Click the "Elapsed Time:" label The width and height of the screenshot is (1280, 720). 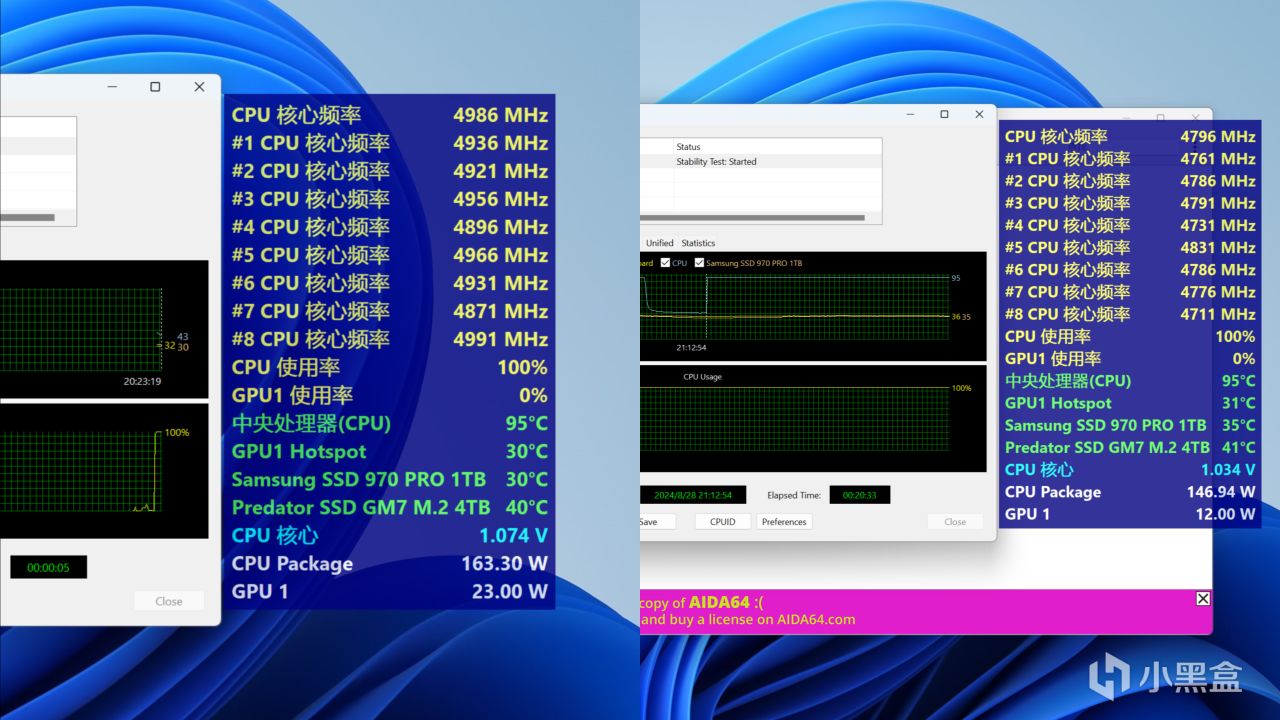pyautogui.click(x=795, y=495)
